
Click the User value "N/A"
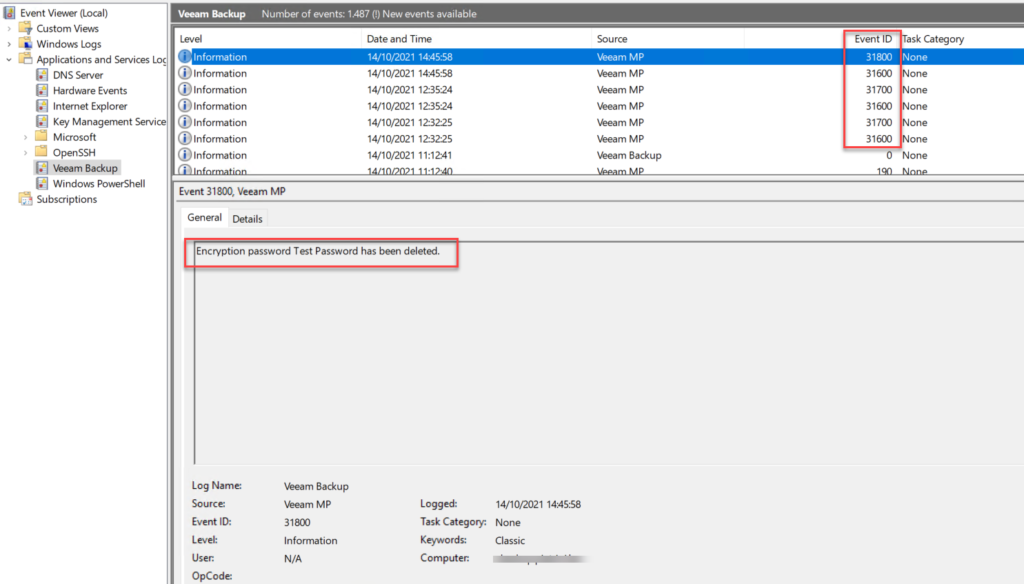click(293, 559)
